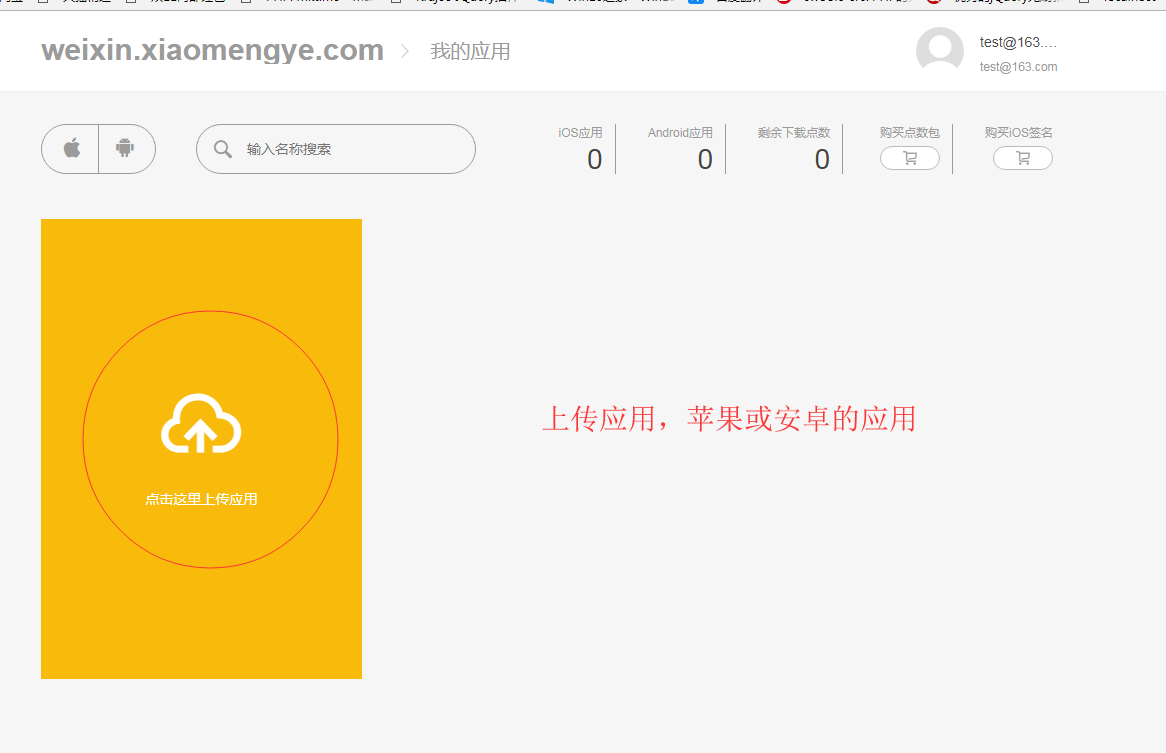
Task: Open the 我的应用 breadcrumb
Action: tap(470, 51)
